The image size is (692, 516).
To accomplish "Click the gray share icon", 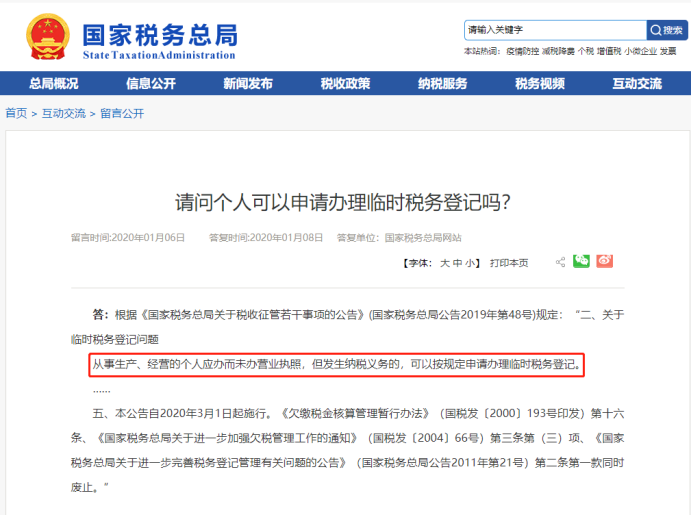I will 560,262.
